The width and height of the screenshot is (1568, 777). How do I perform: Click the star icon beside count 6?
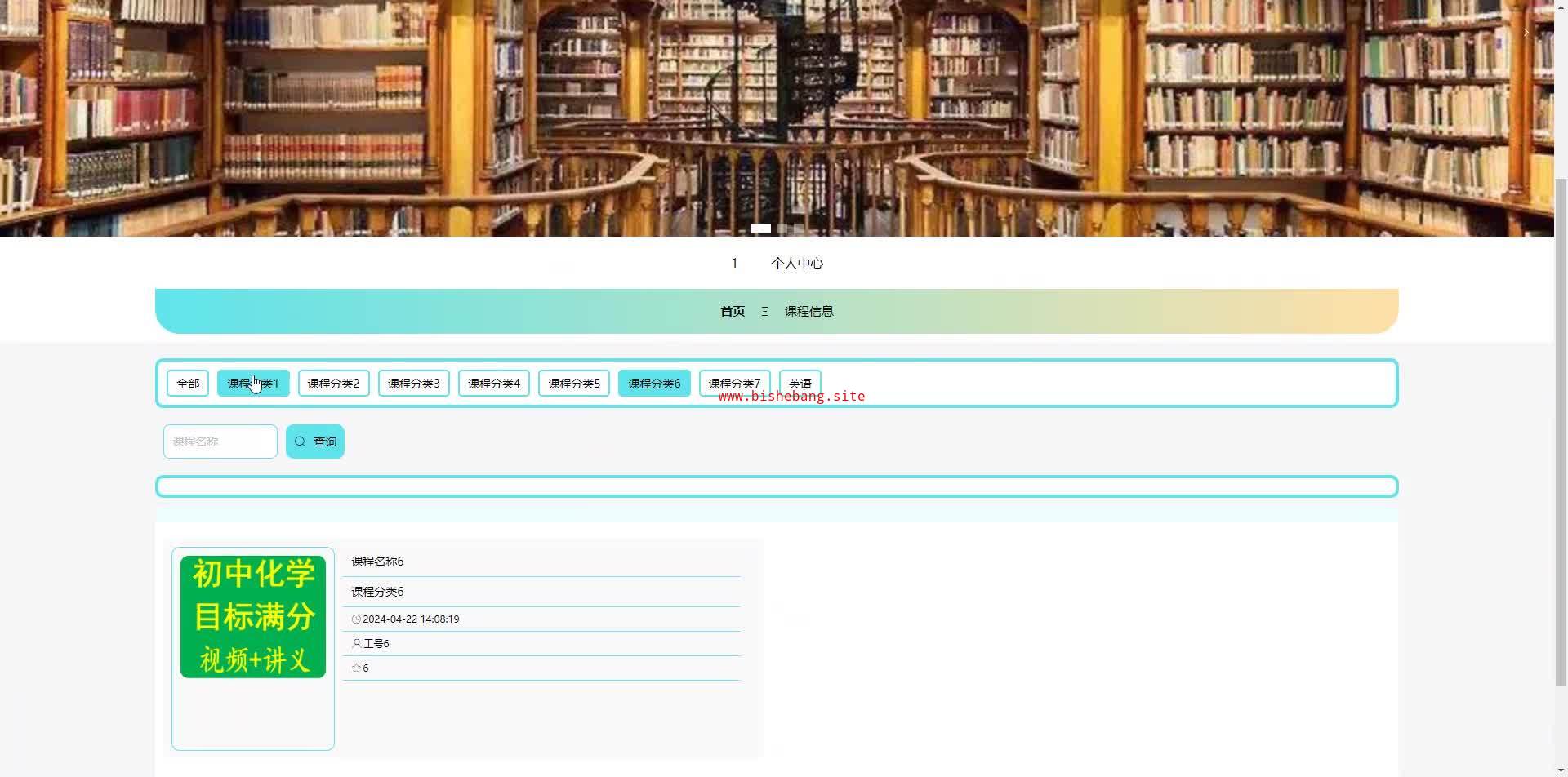point(356,668)
